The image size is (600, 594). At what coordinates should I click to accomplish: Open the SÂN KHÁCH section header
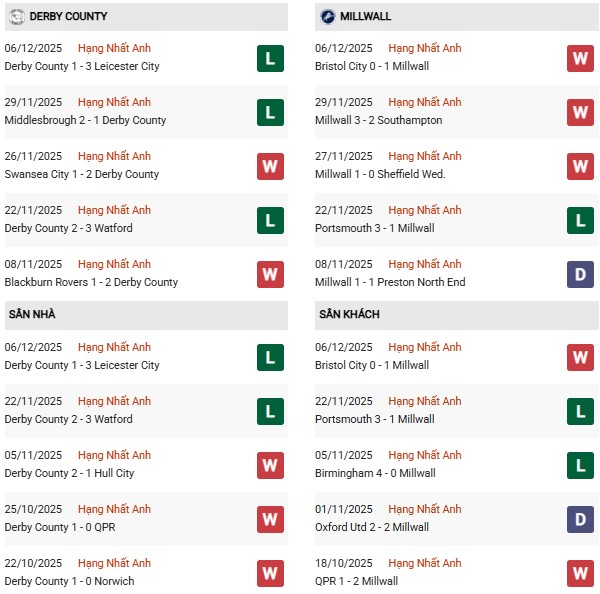click(x=349, y=314)
